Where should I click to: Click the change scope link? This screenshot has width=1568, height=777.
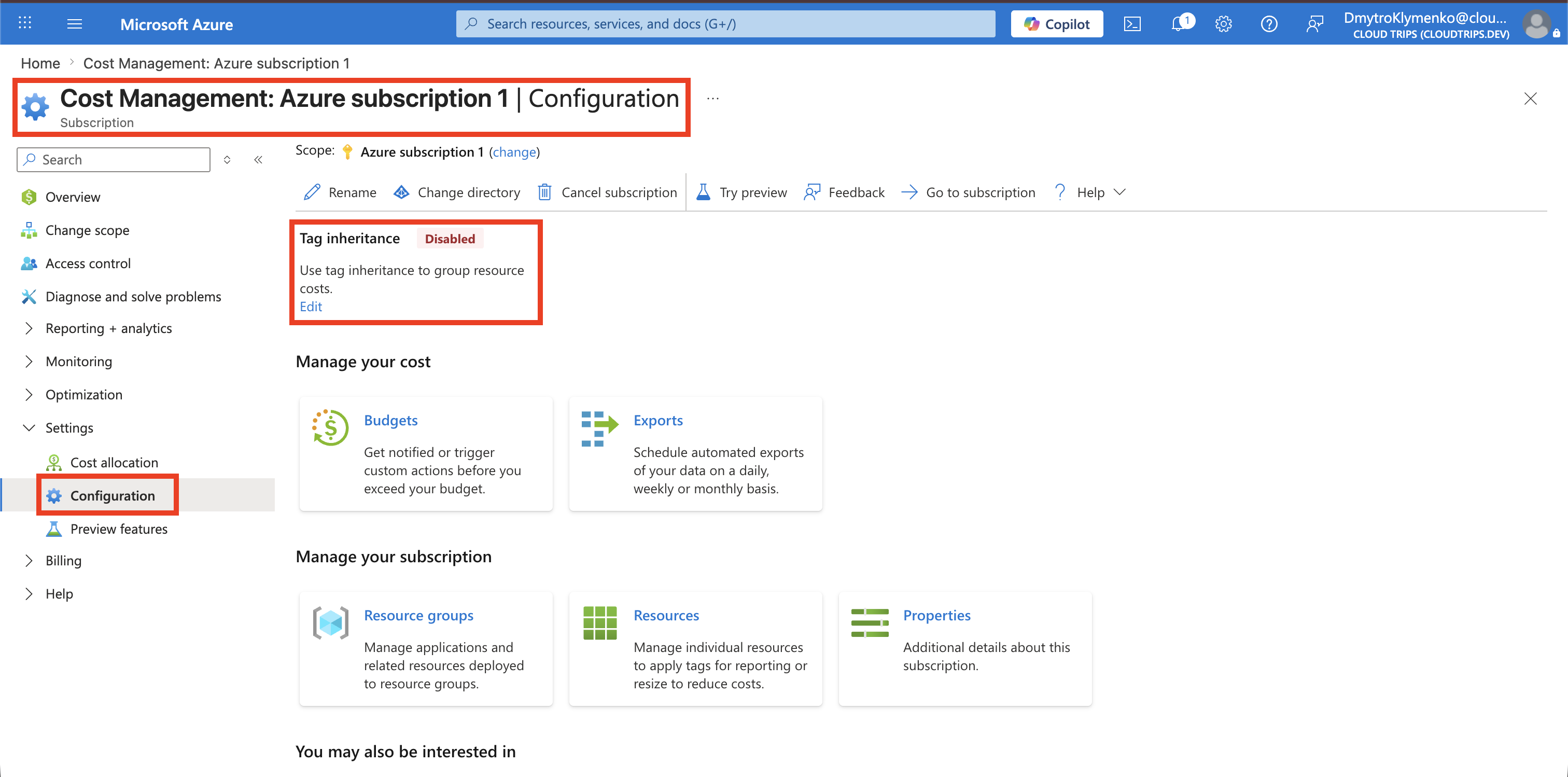pyautogui.click(x=514, y=151)
